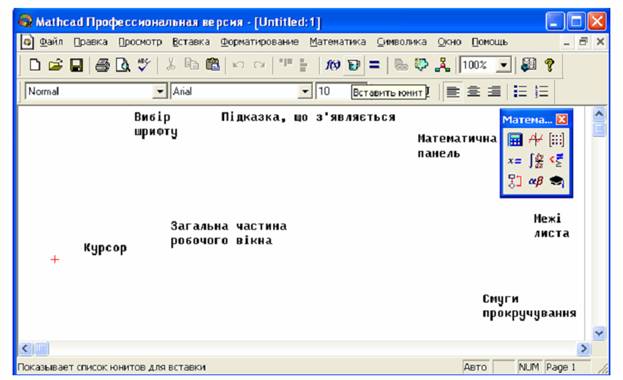This screenshot has height=380, width=623.
Task: Open the Просмотр menu
Action: (140, 42)
